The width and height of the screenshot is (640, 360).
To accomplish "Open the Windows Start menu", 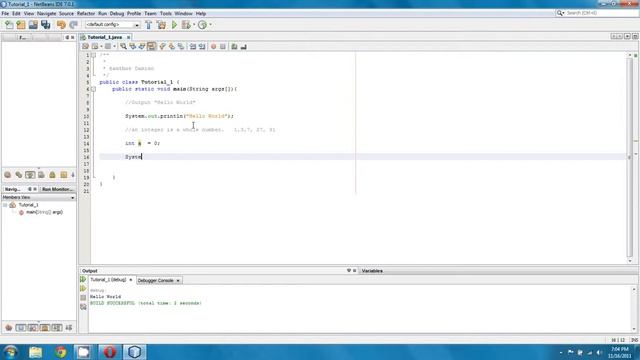I will (x=11, y=352).
